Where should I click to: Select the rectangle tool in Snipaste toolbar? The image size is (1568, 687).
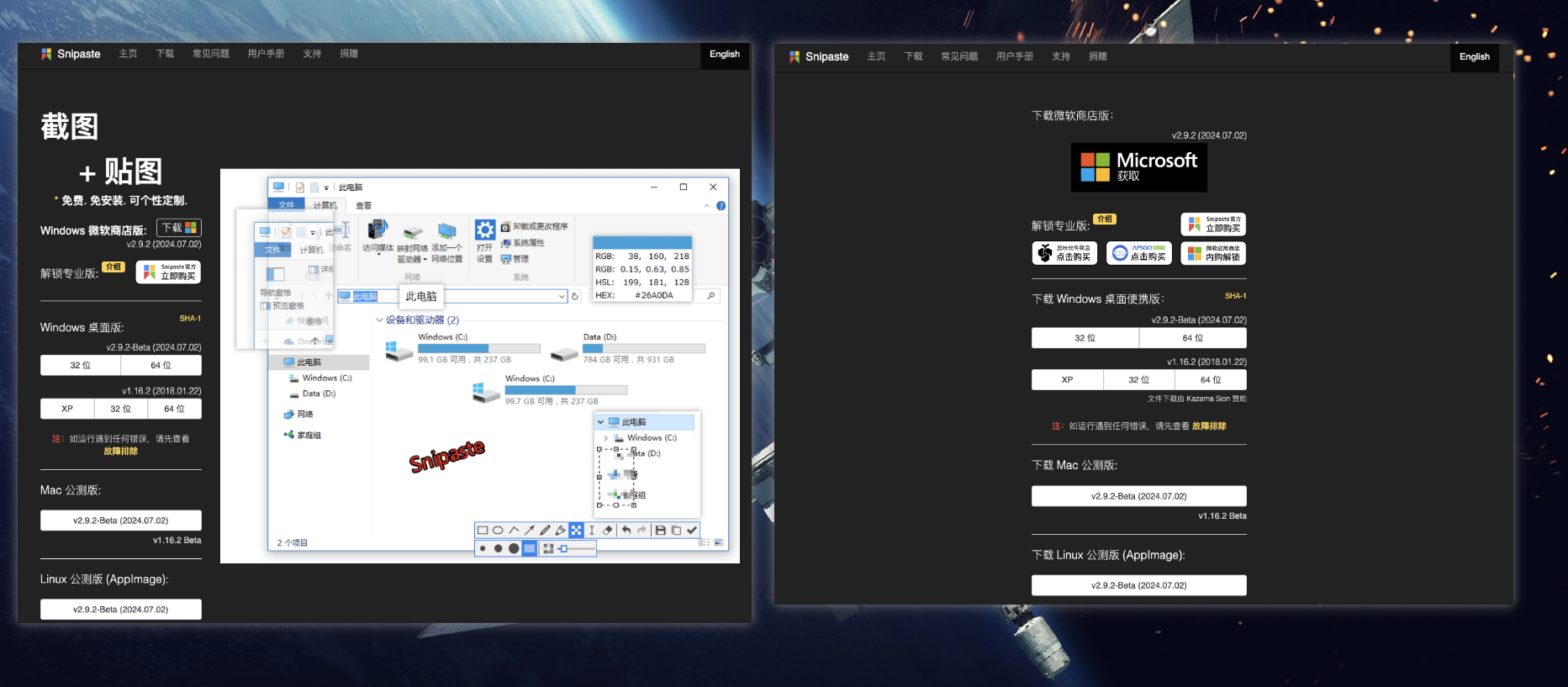tap(483, 531)
